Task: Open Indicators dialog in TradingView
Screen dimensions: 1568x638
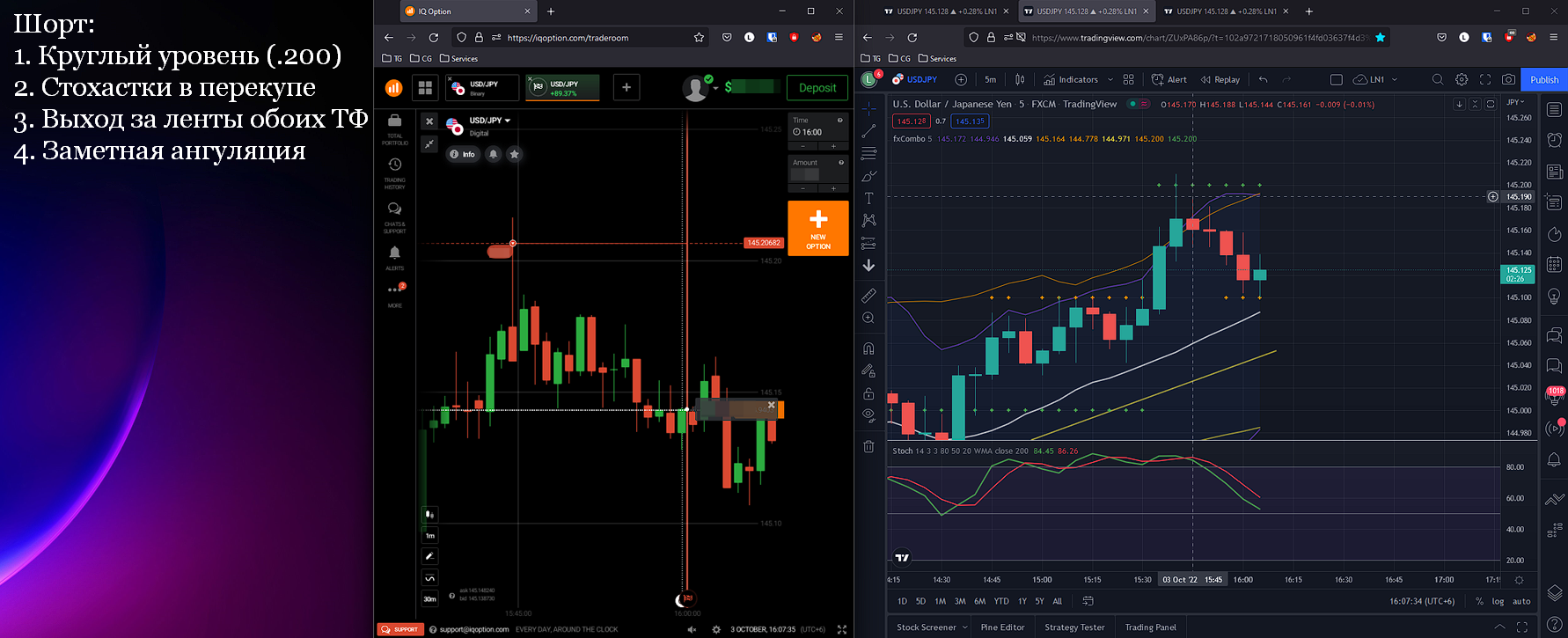Action: [1071, 79]
